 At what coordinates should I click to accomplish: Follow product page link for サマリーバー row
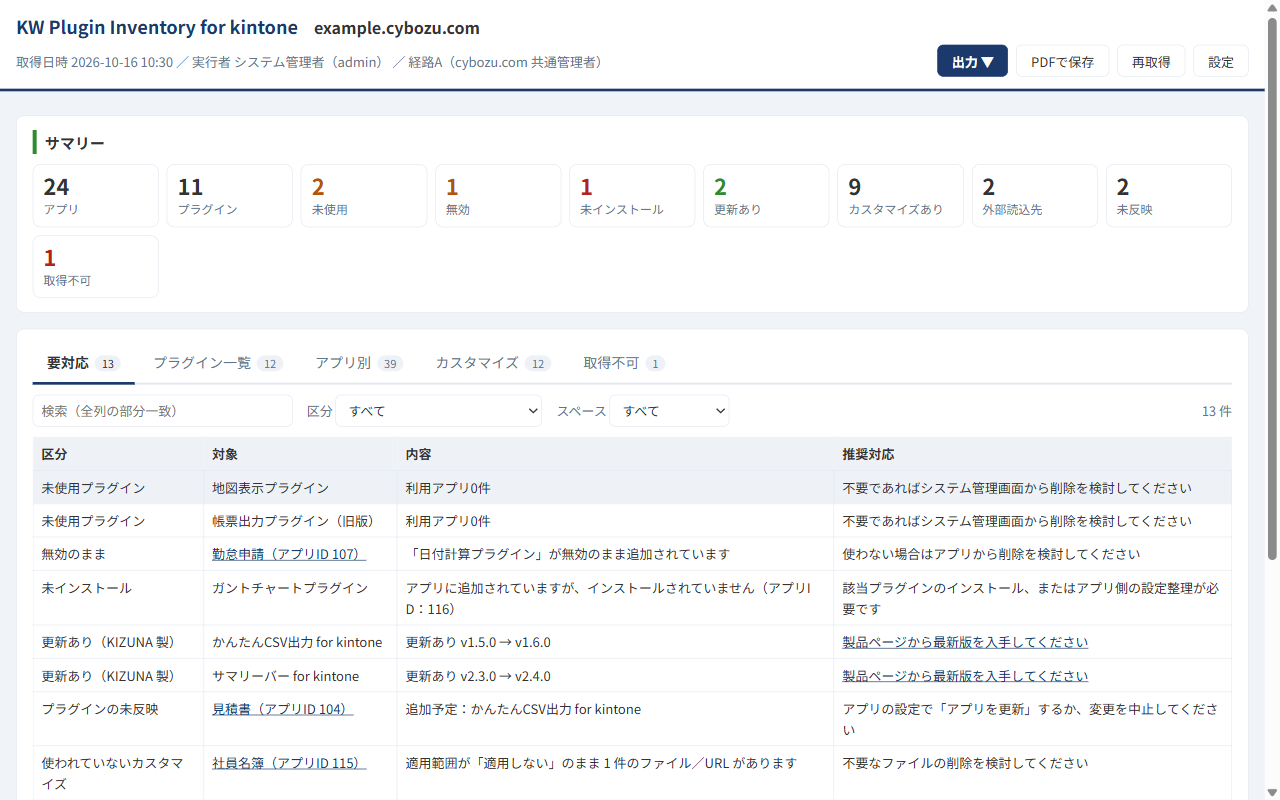pos(965,676)
